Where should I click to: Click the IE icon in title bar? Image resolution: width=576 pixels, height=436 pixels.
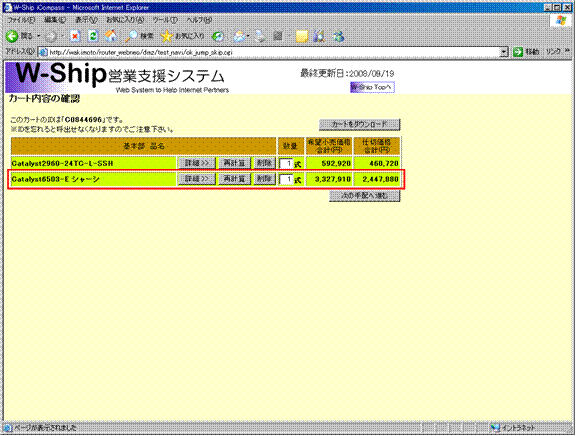(x=7, y=7)
